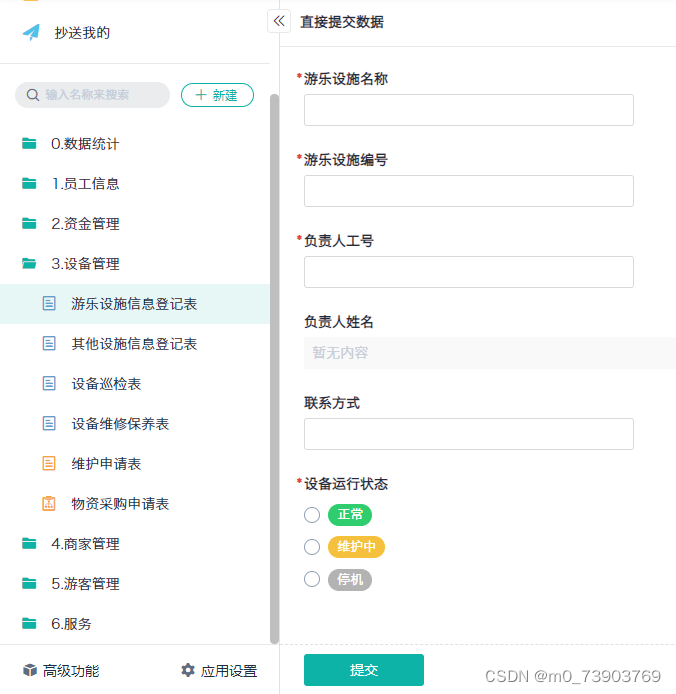This screenshot has height=694, width=676.
Task: Click the orange 物资采购申请表 workflow icon
Action: tap(49, 503)
